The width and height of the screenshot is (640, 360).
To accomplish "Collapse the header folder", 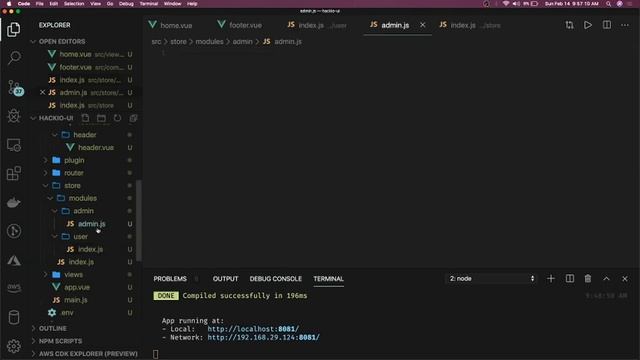I will 55,135.
